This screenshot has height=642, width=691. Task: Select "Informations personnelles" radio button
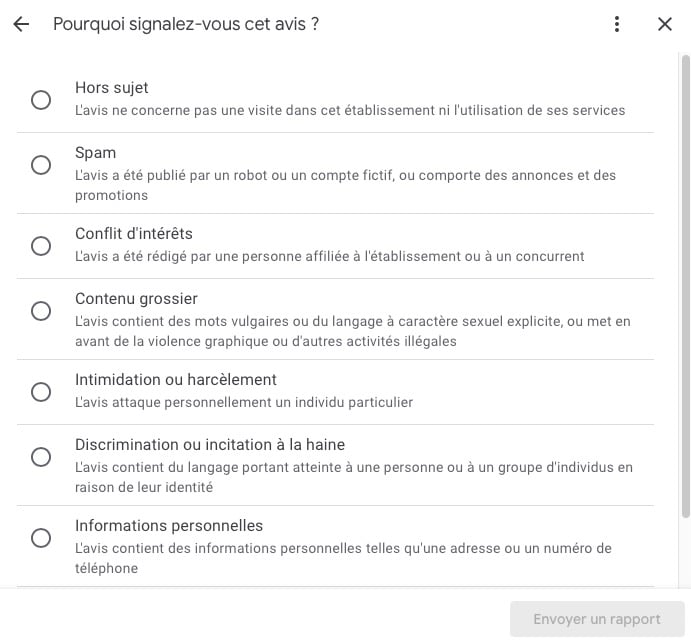pos(41,538)
